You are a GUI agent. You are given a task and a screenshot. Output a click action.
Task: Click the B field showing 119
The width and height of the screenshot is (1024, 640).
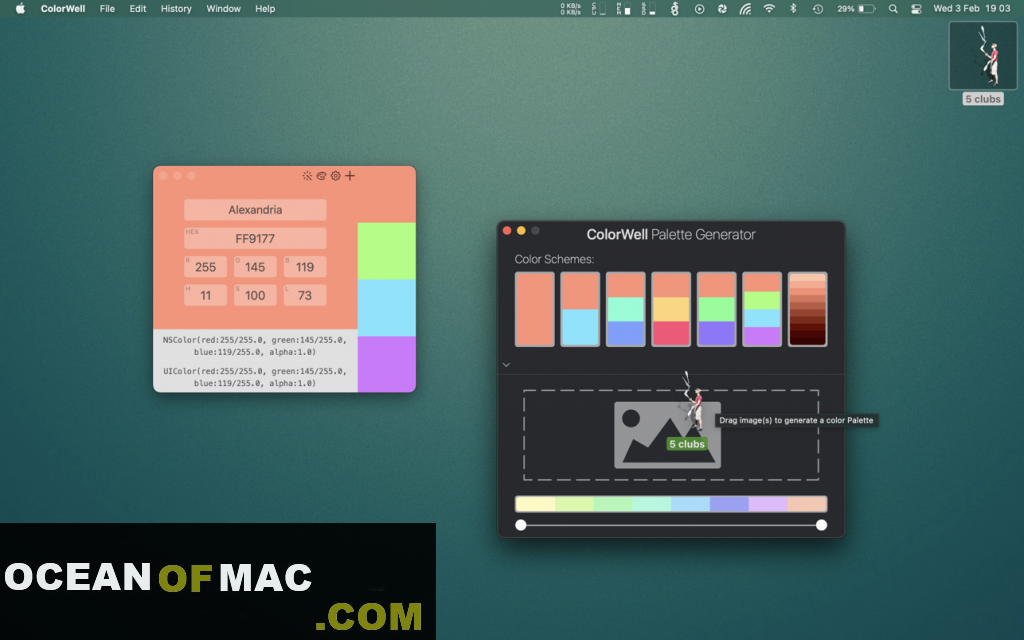pyautogui.click(x=305, y=266)
